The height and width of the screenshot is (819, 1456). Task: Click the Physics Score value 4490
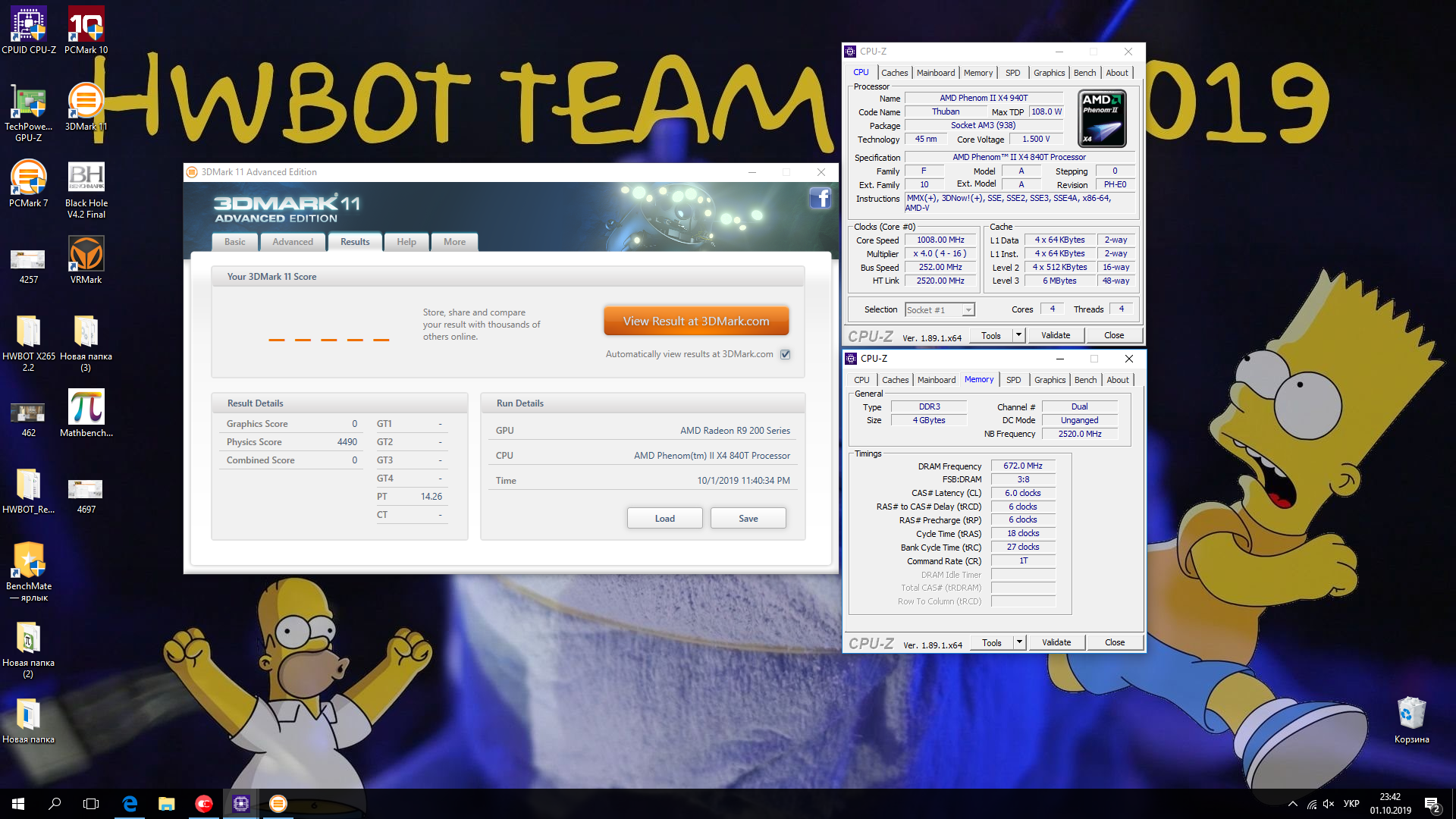click(347, 442)
